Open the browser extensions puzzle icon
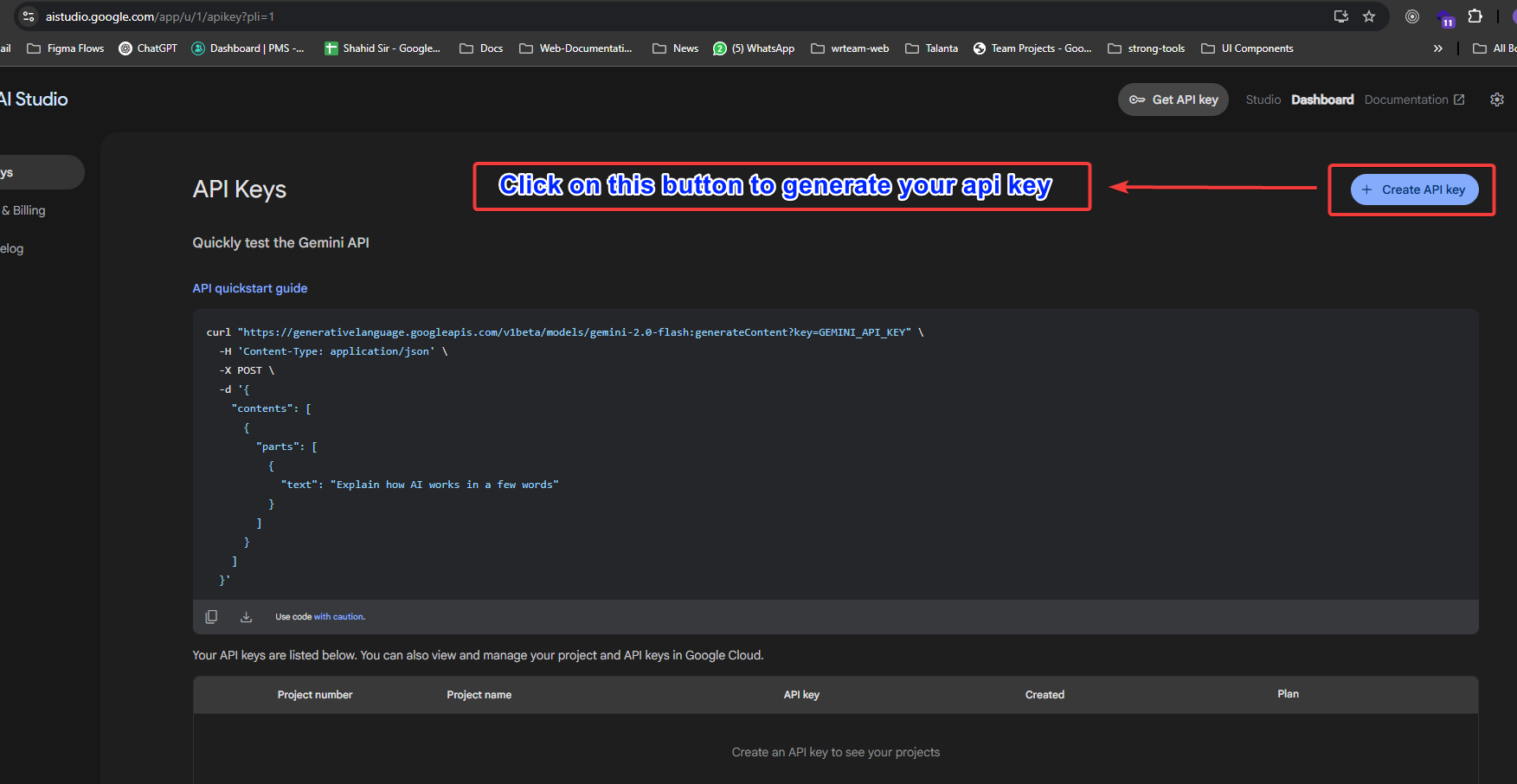The image size is (1517, 784). coord(1475,16)
